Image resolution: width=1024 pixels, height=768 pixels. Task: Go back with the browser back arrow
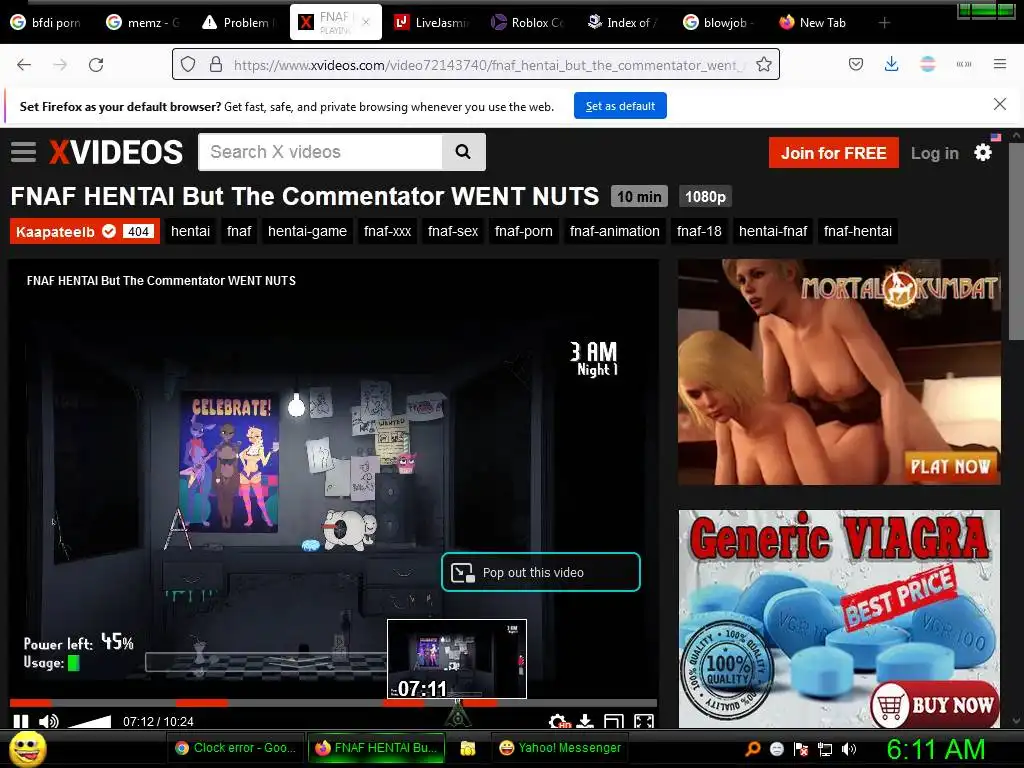(24, 65)
